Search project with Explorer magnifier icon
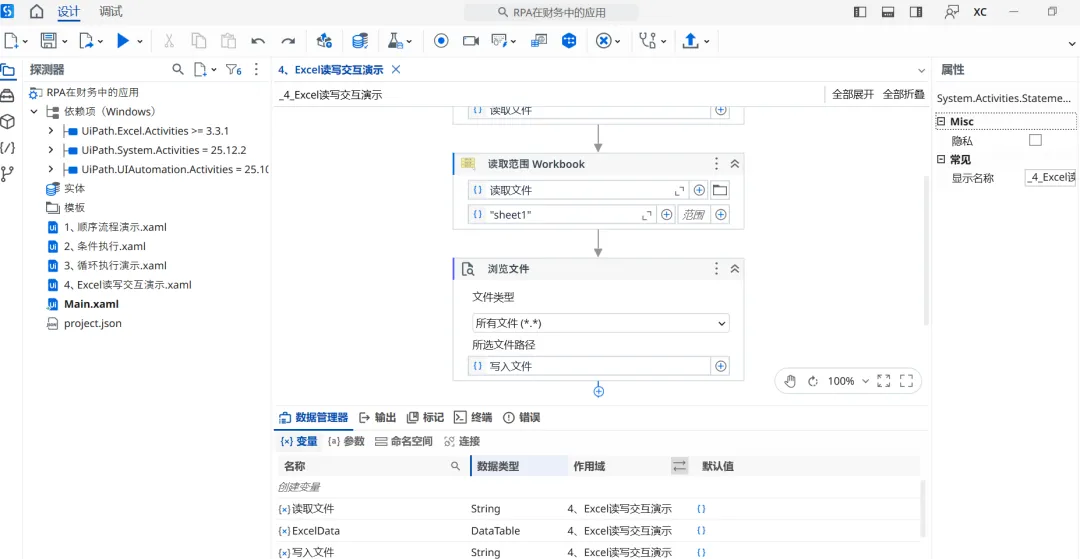The height and width of the screenshot is (559, 1080). pos(178,70)
